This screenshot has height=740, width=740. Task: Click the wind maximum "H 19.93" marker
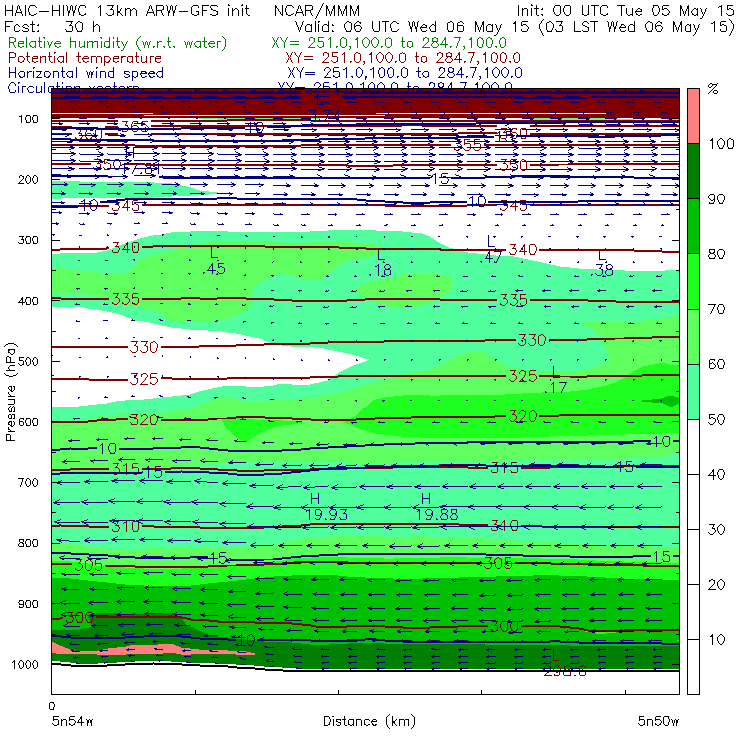pyautogui.click(x=326, y=507)
